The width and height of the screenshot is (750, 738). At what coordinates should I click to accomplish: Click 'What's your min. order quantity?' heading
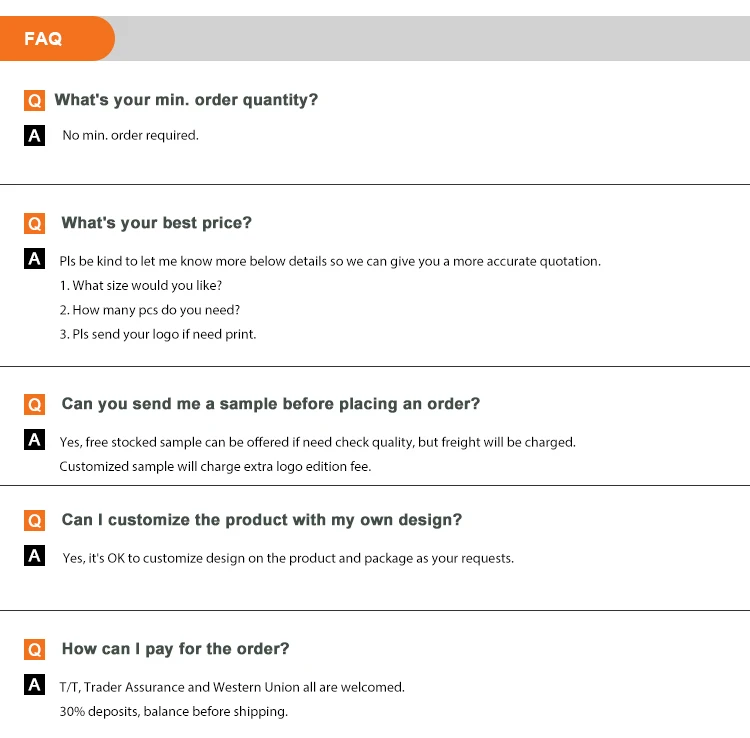point(186,100)
